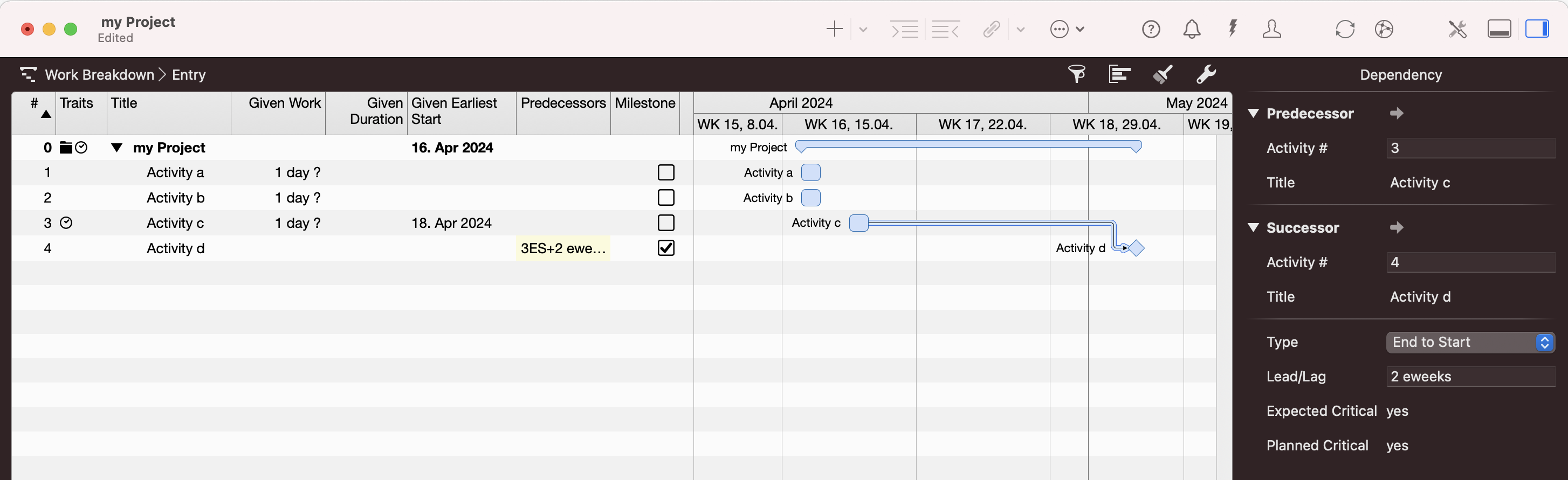Jump to predecessor using the arrow icon
The width and height of the screenshot is (1568, 480).
[x=1397, y=113]
